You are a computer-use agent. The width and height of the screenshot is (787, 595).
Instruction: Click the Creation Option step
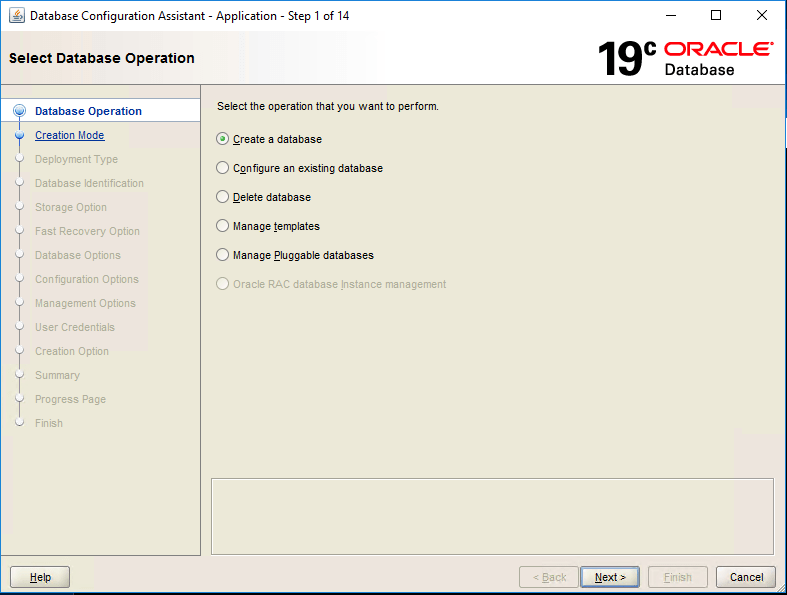[x=72, y=351]
